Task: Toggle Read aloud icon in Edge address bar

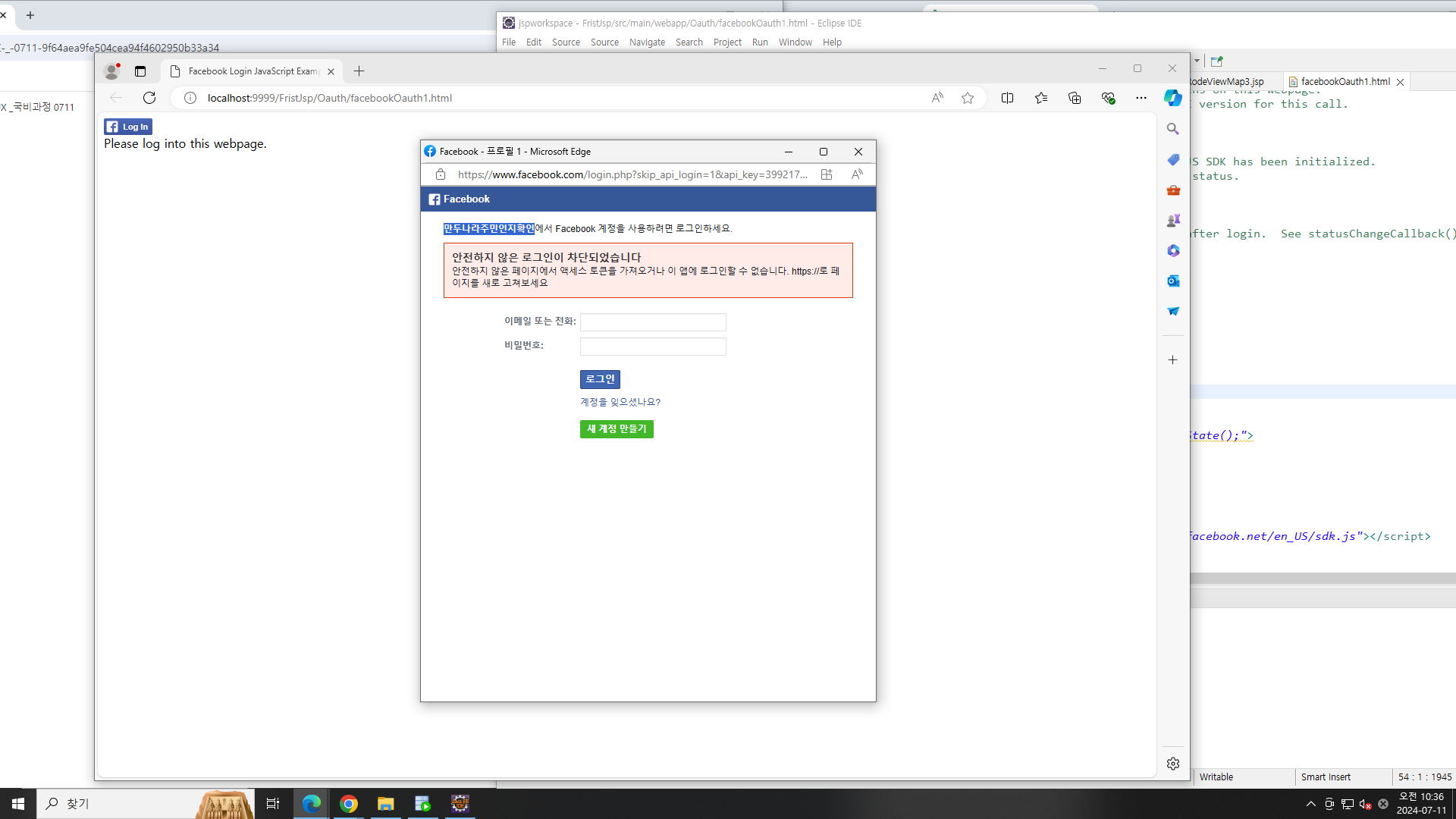Action: click(938, 98)
